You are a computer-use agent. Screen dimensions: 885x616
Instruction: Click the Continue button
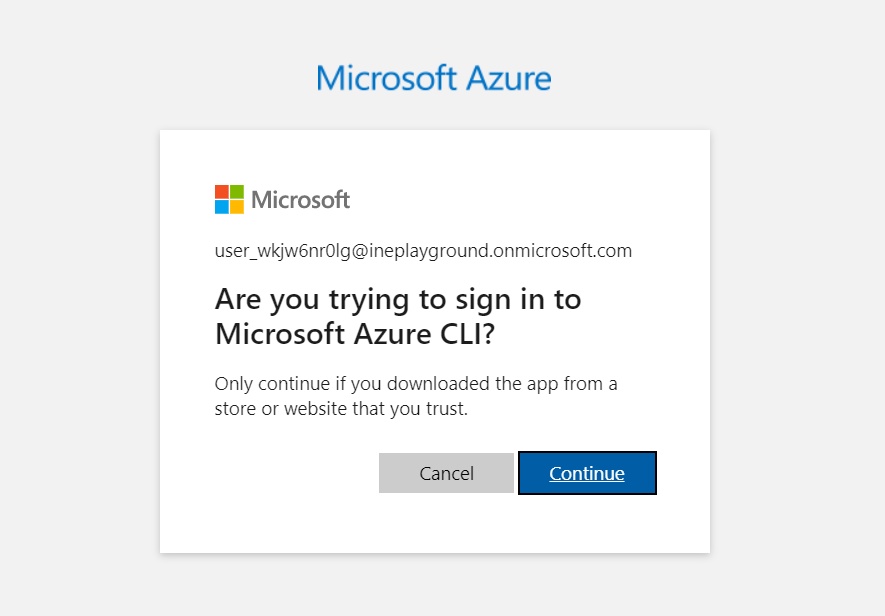tap(587, 473)
